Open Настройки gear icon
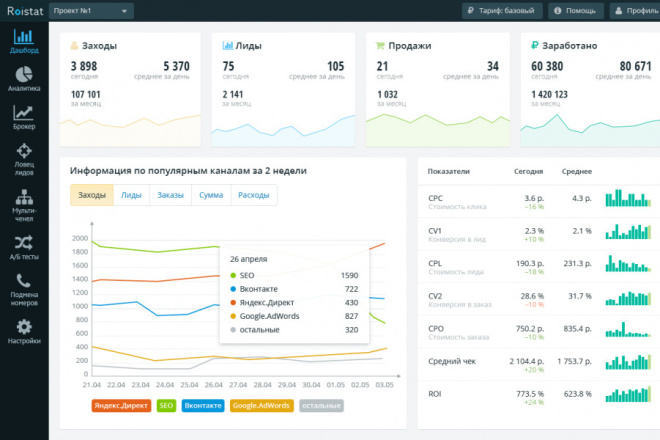The width and height of the screenshot is (660, 440). tap(24, 327)
